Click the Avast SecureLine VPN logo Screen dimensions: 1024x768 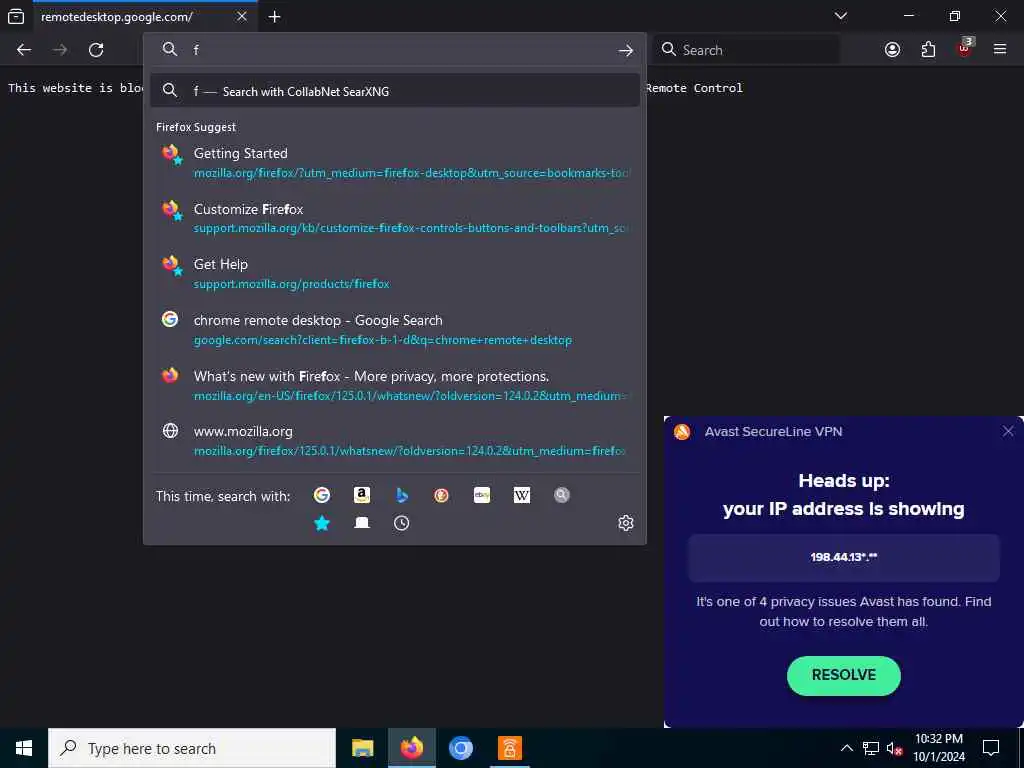(682, 432)
